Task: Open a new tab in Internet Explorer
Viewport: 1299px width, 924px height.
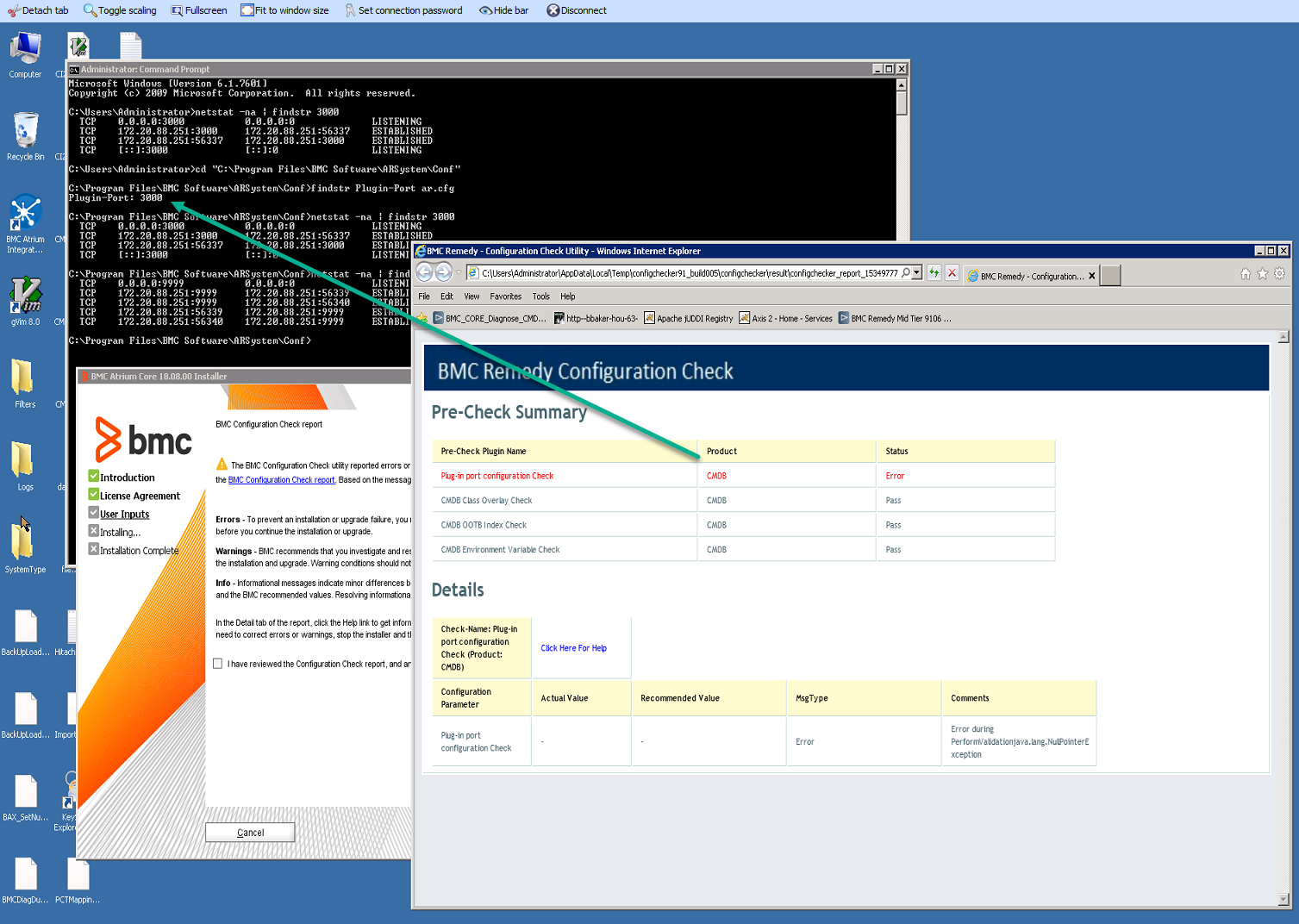Action: coord(1111,276)
